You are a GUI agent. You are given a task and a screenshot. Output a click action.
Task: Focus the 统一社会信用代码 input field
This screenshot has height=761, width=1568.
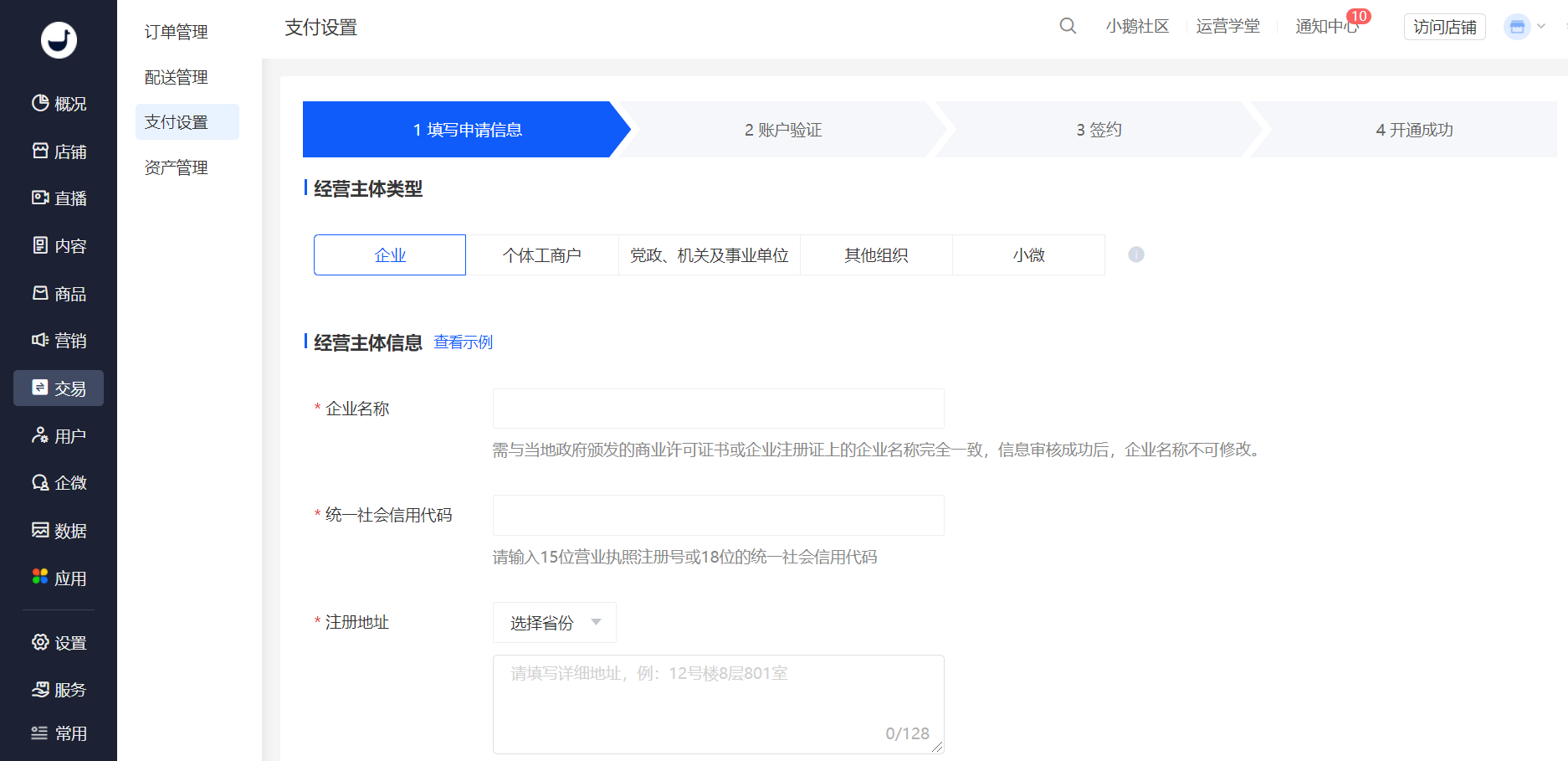coord(719,515)
